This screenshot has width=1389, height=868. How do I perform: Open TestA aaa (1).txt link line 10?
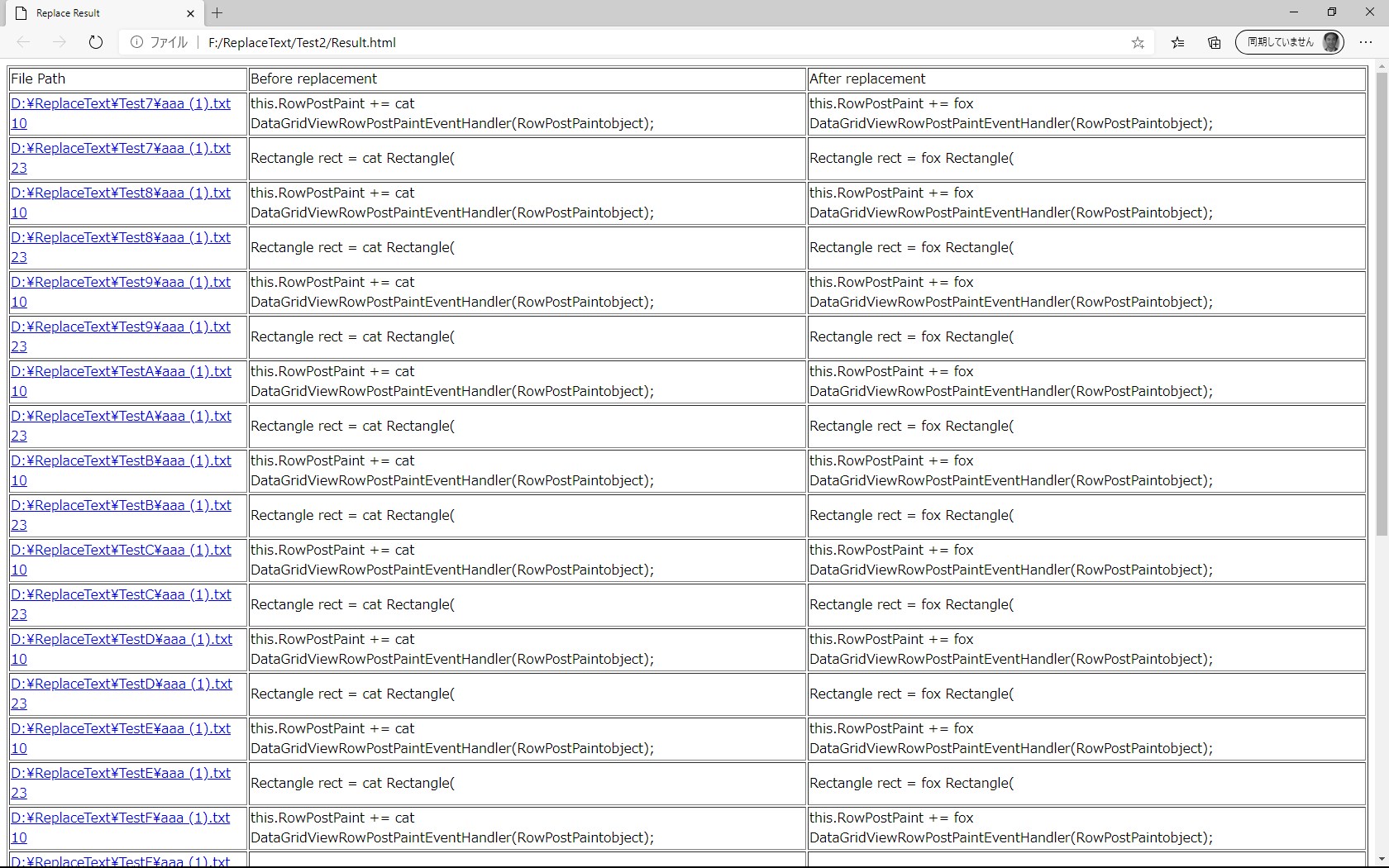pyautogui.click(x=121, y=381)
